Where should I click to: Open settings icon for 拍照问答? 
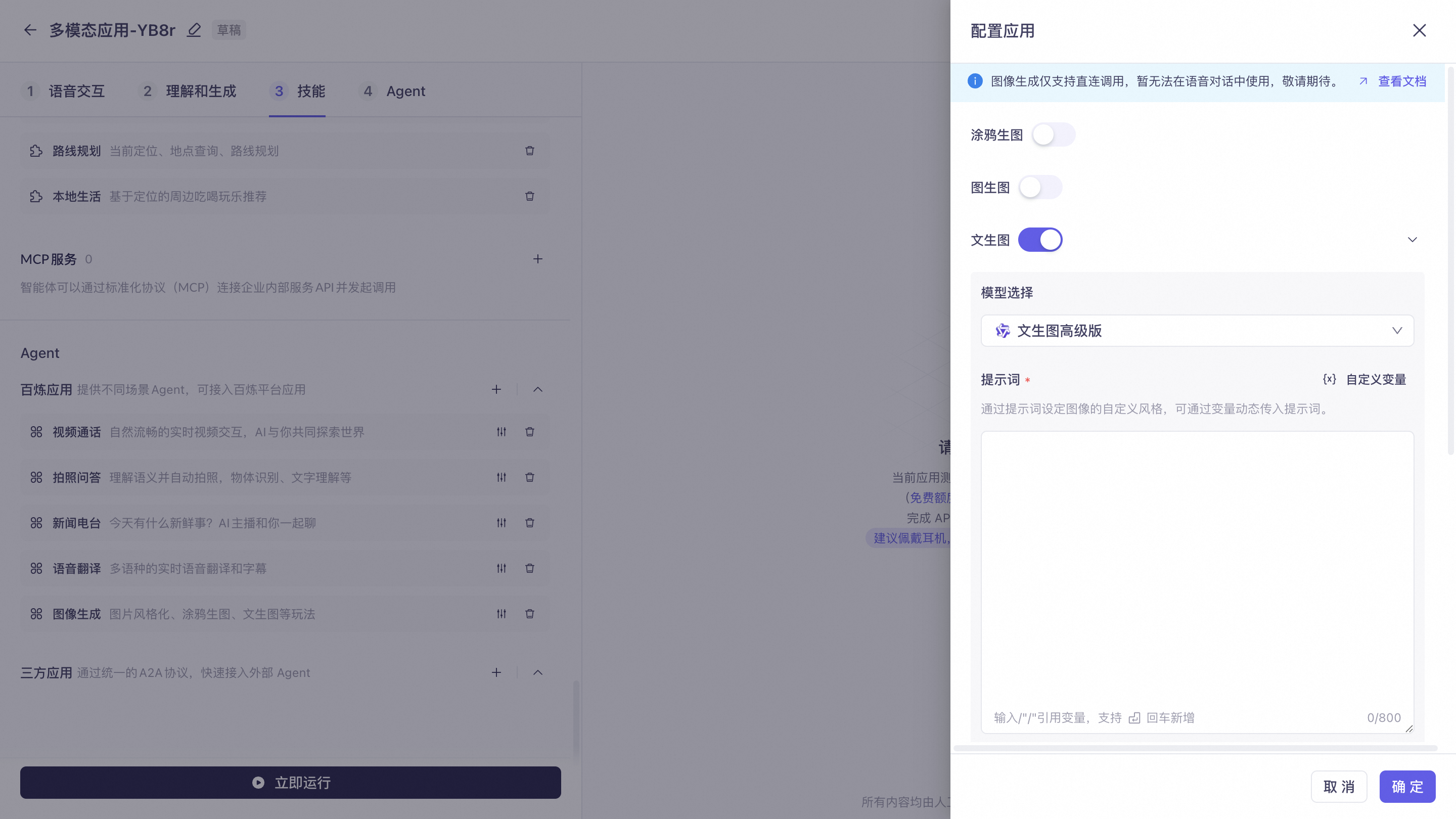point(501,477)
